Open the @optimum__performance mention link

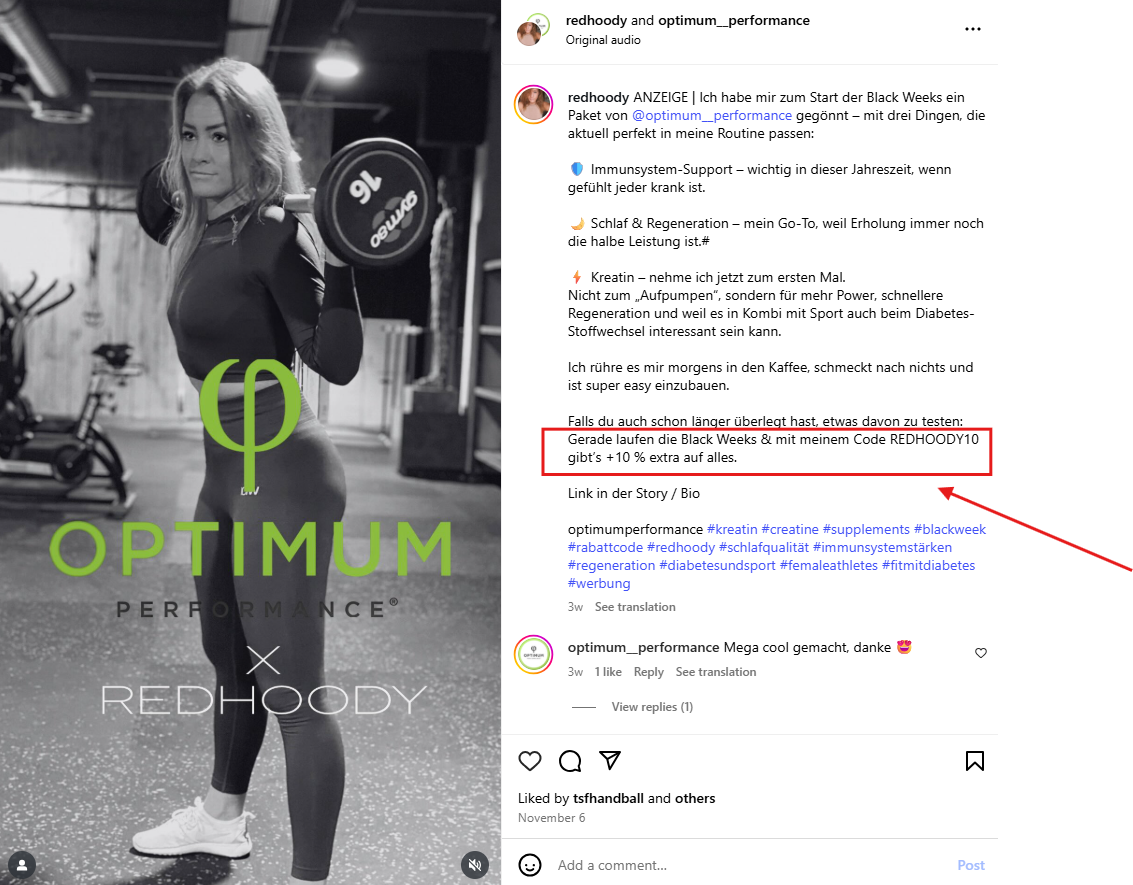pos(712,116)
